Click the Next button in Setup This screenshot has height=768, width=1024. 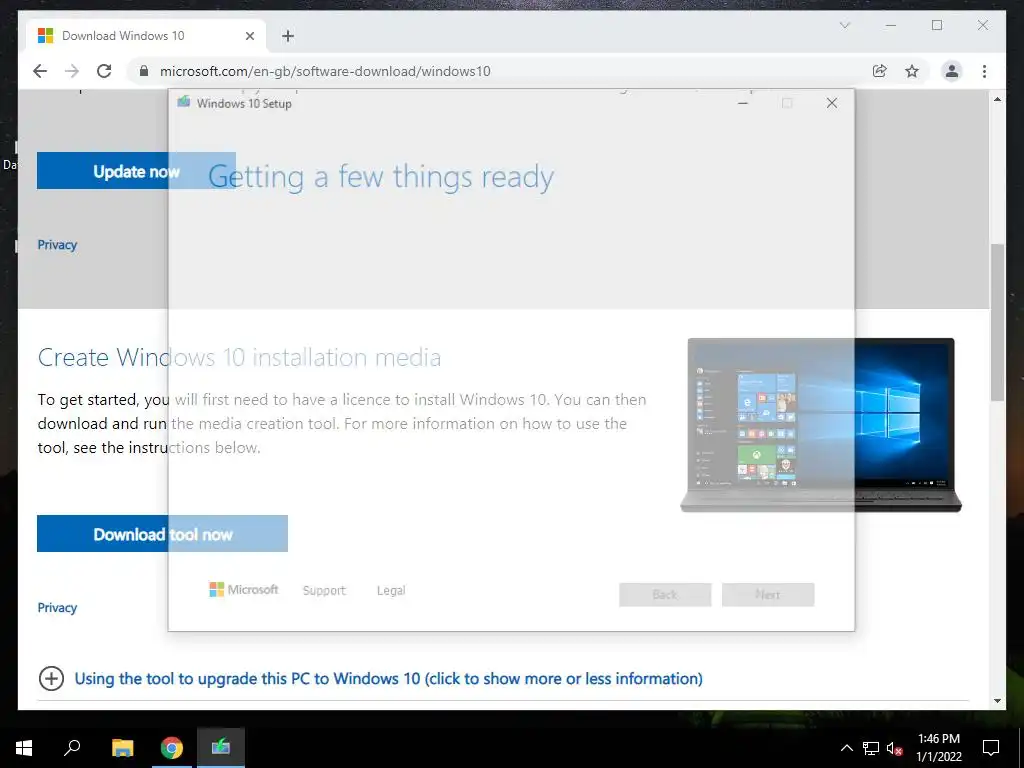click(768, 594)
